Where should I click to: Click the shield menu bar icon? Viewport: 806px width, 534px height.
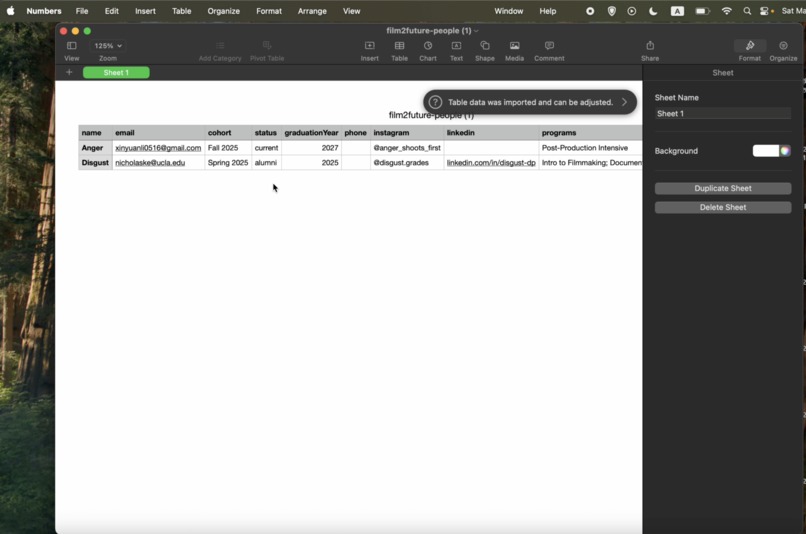(612, 11)
